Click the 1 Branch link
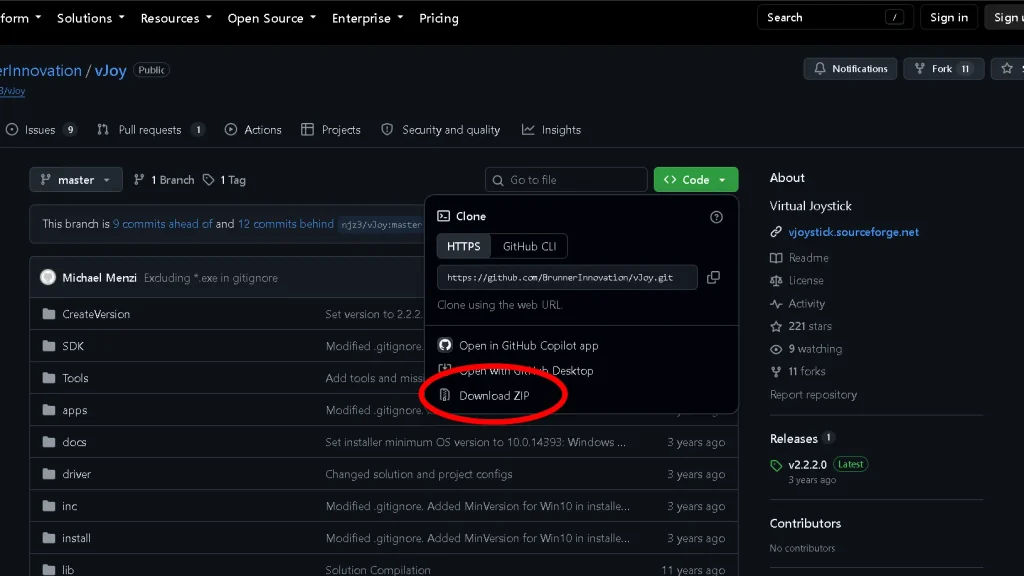Image resolution: width=1024 pixels, height=576 pixels. coord(164,180)
